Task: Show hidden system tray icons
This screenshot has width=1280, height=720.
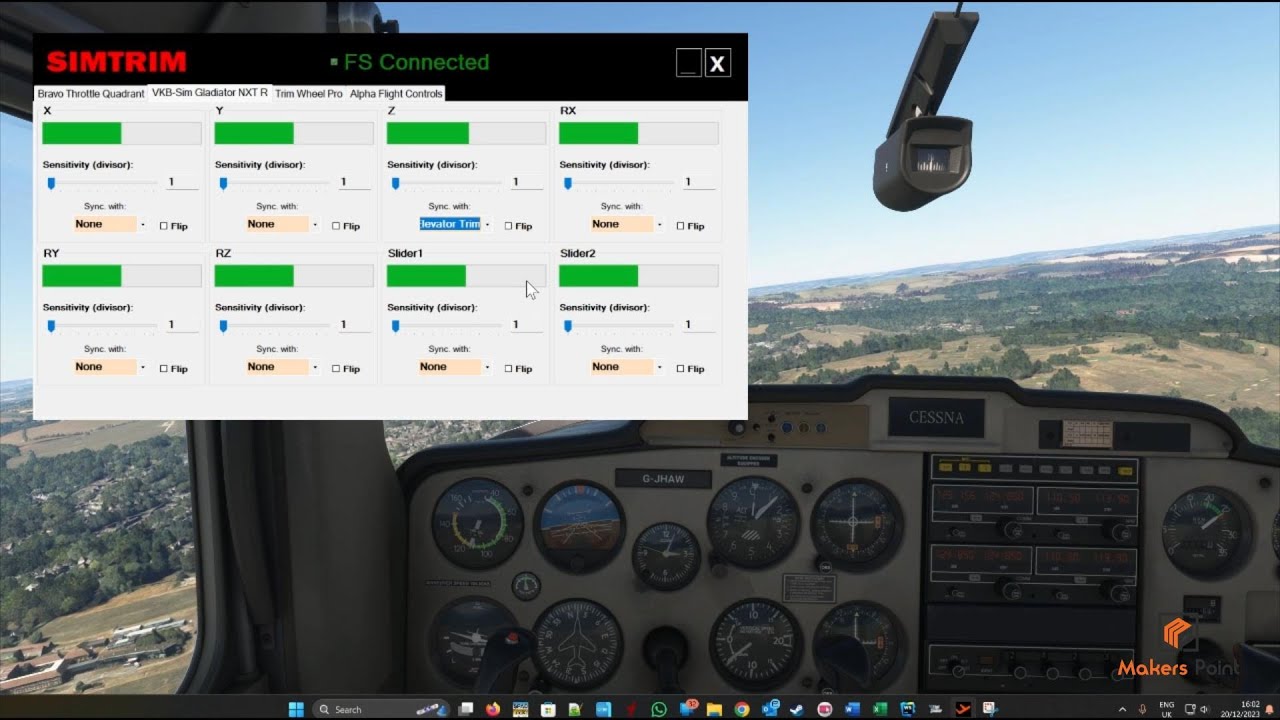Action: coord(1122,709)
